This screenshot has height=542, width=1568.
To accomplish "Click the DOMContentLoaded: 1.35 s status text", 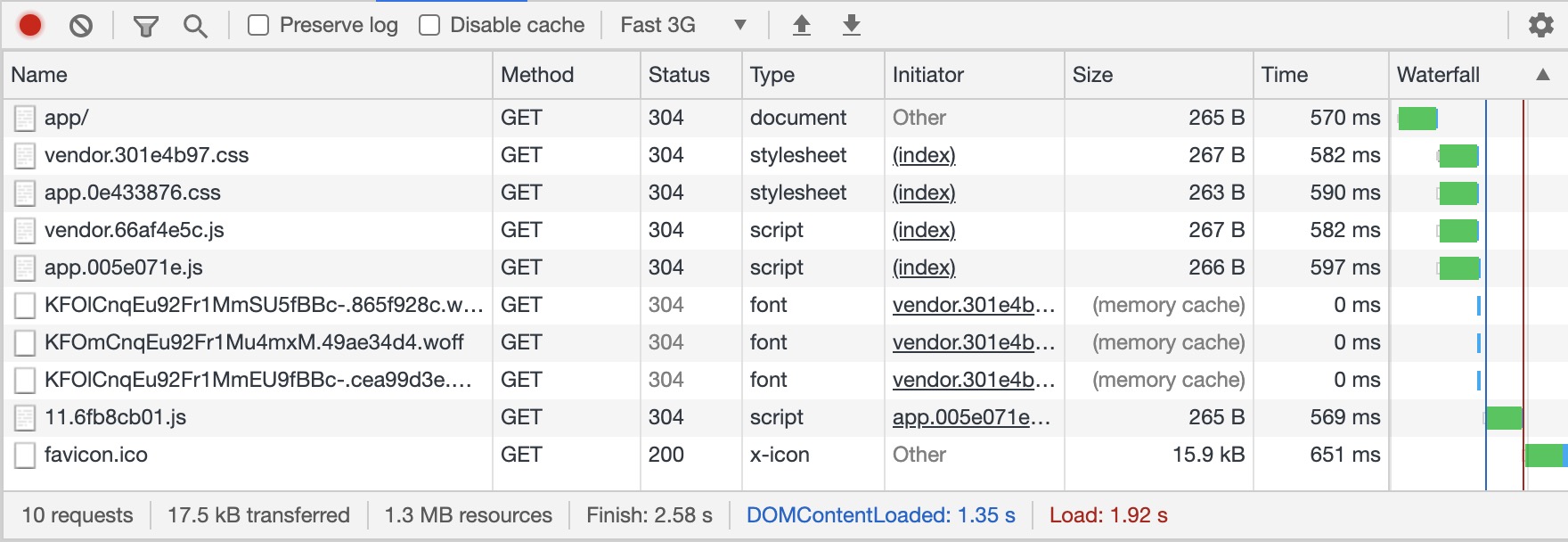I will click(881, 515).
